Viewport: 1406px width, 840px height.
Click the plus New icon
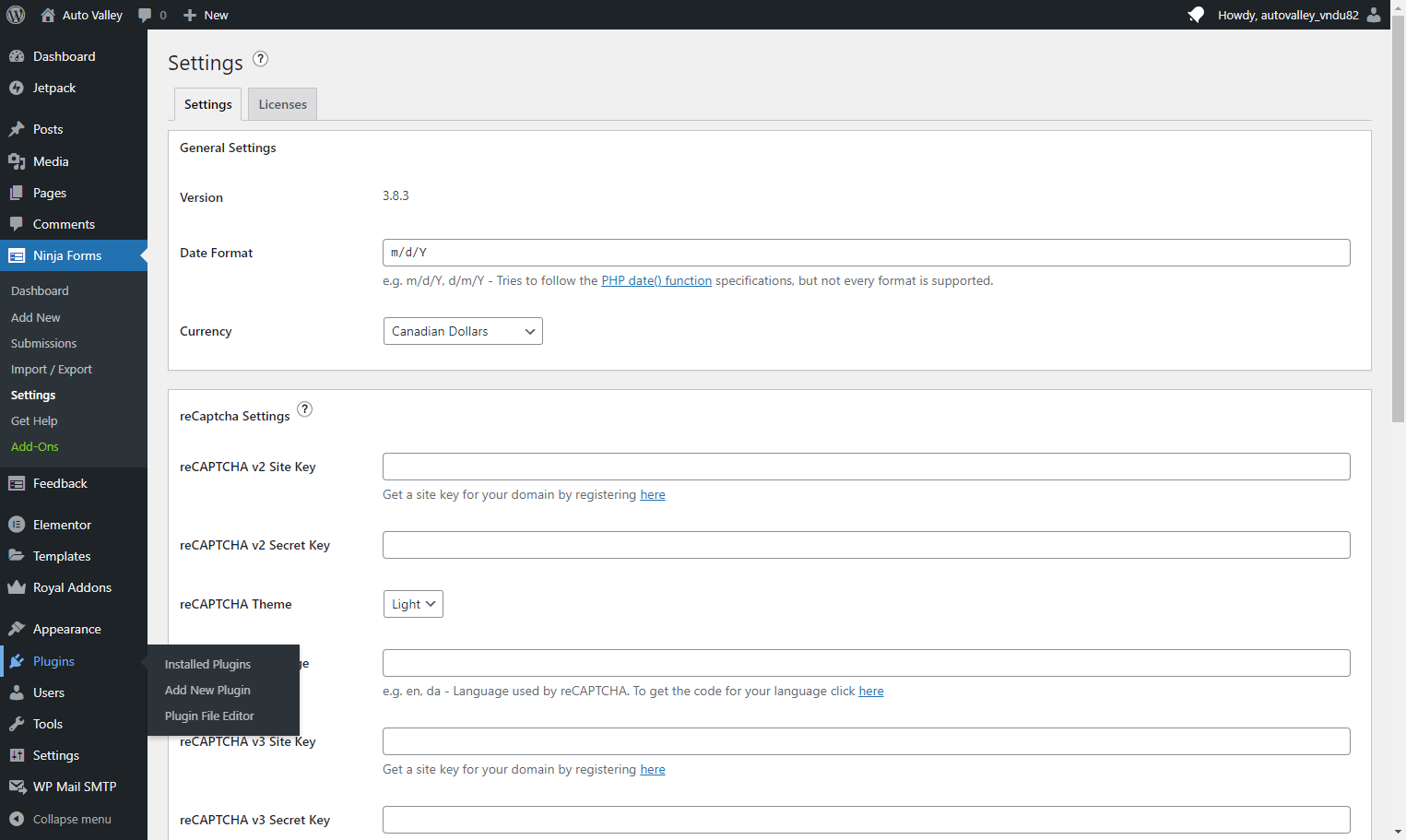tap(190, 15)
